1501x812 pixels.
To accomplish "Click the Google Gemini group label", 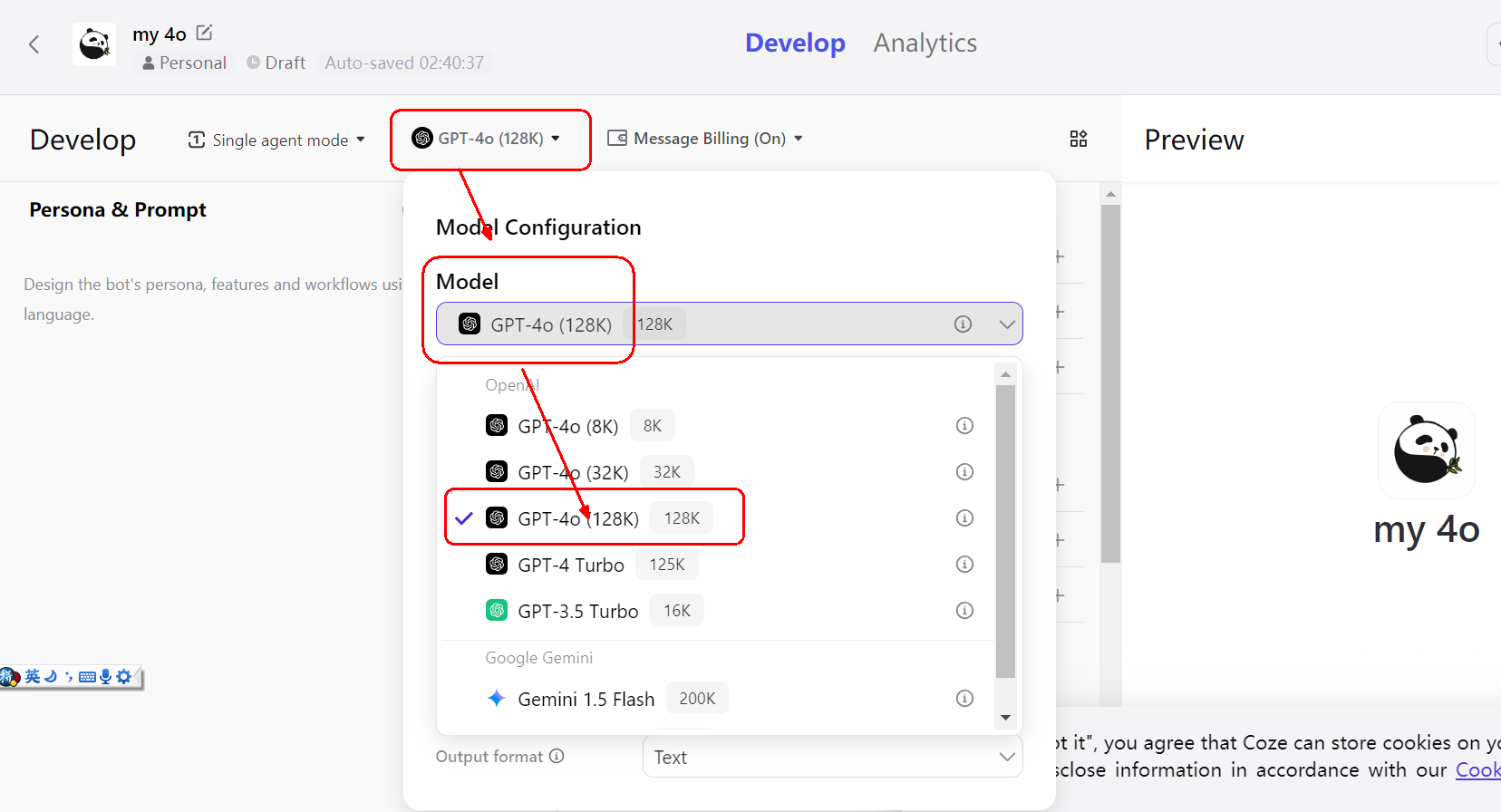I will [539, 658].
